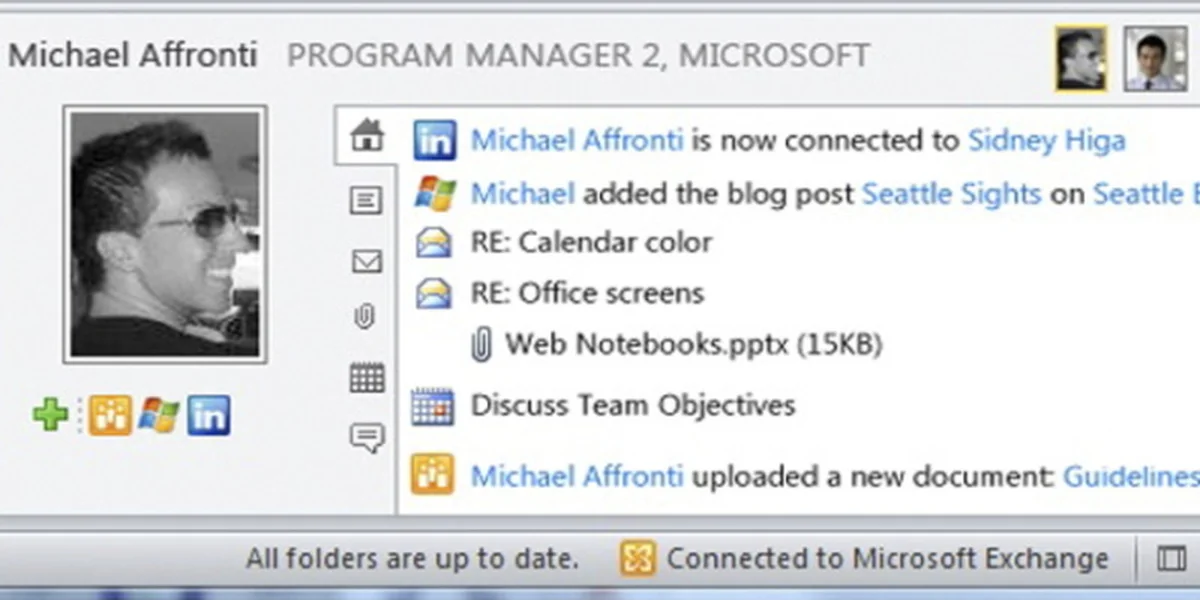The image size is (1200, 600).
Task: Open the Home all-items tab icon
Action: pyautogui.click(x=367, y=136)
